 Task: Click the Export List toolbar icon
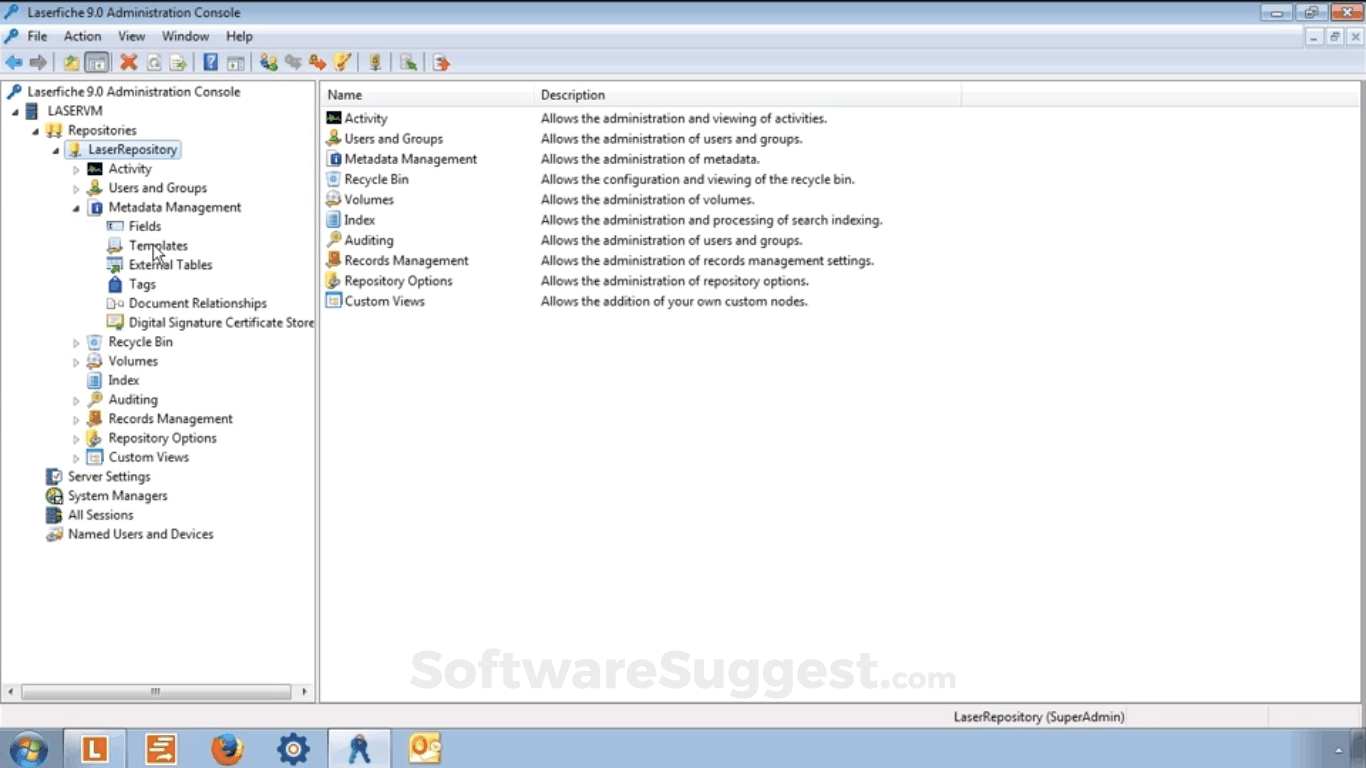[x=178, y=63]
